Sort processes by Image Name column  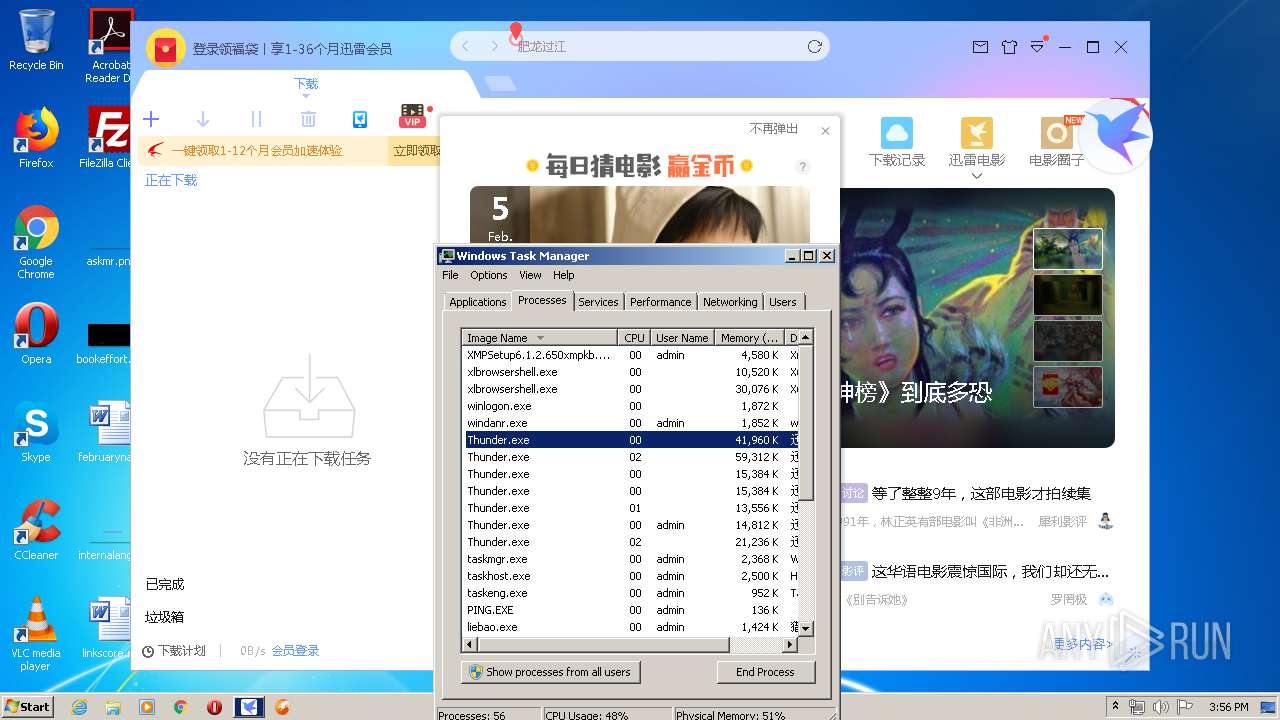click(x=540, y=338)
